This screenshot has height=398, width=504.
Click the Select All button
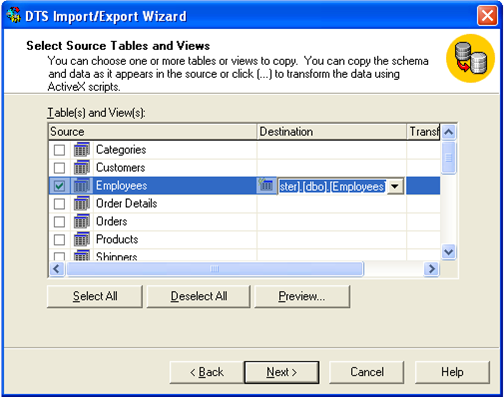click(x=95, y=296)
